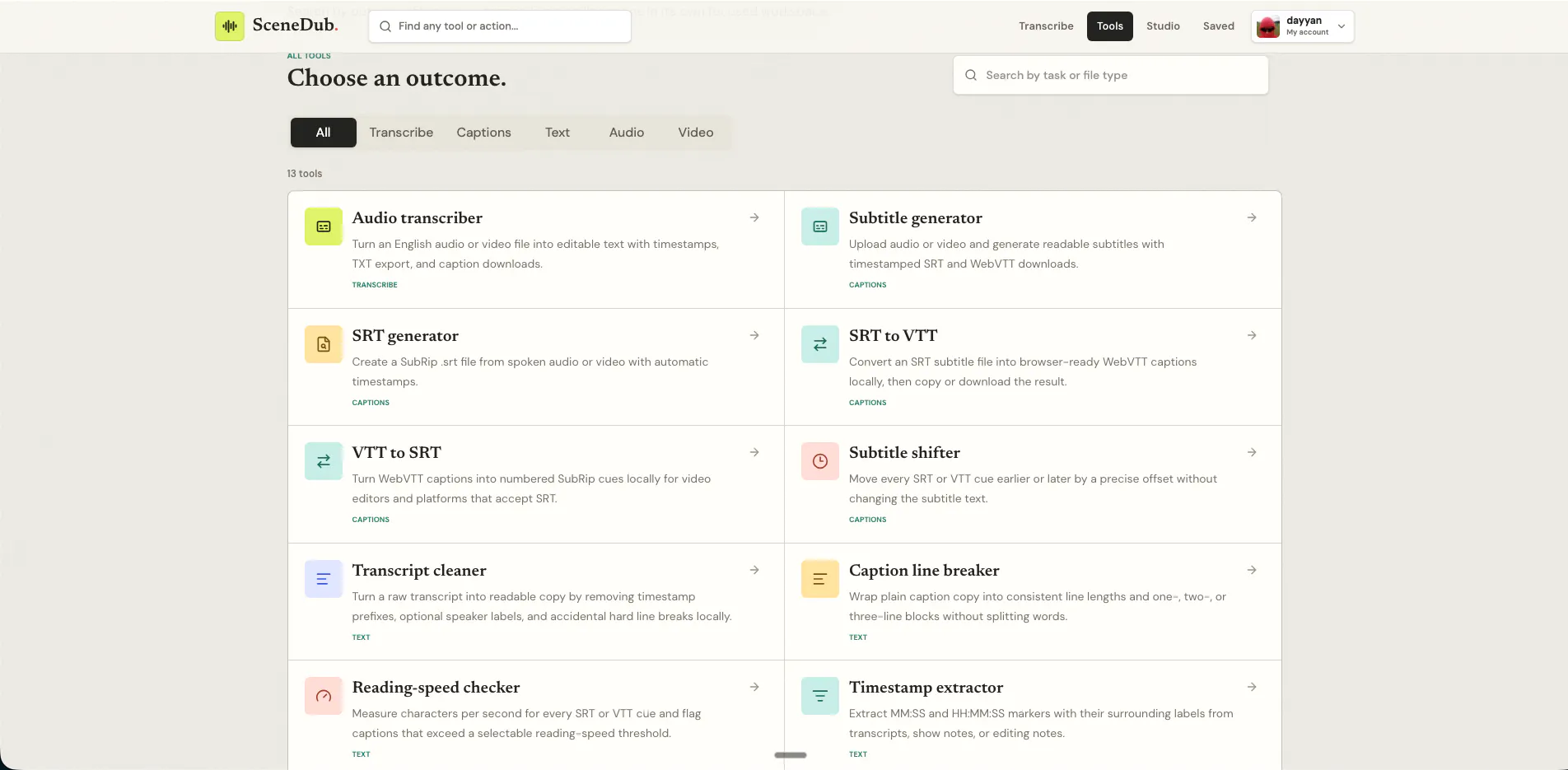Image resolution: width=1568 pixels, height=770 pixels.
Task: Click the Subtitle generator card icon
Action: pyautogui.click(x=820, y=226)
